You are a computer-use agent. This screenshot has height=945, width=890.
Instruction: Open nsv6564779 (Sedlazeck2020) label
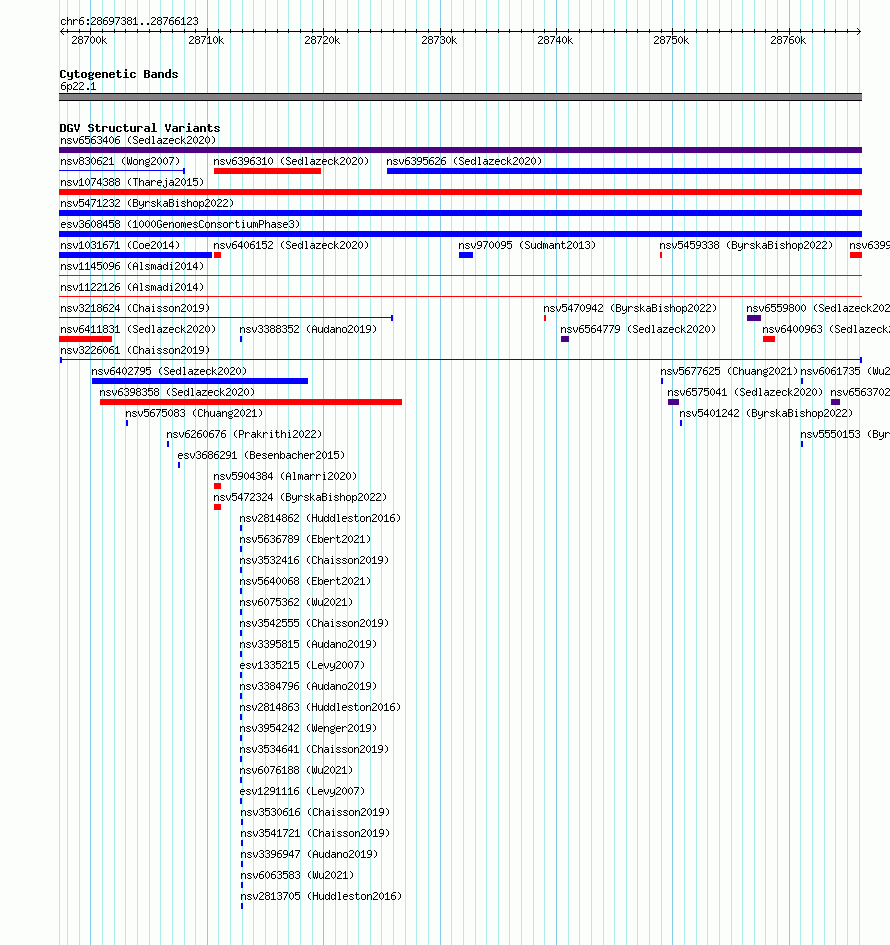638,330
